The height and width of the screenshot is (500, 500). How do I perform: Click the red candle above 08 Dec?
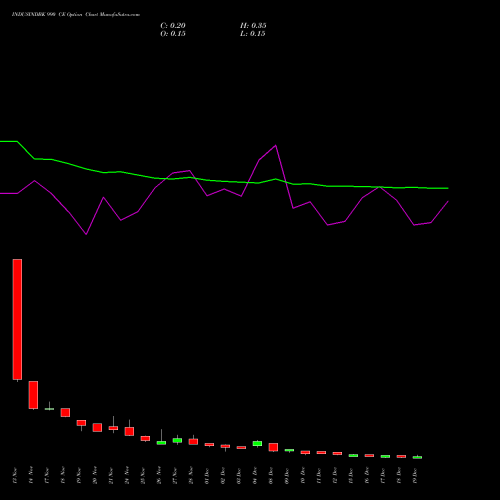pyautogui.click(x=273, y=447)
